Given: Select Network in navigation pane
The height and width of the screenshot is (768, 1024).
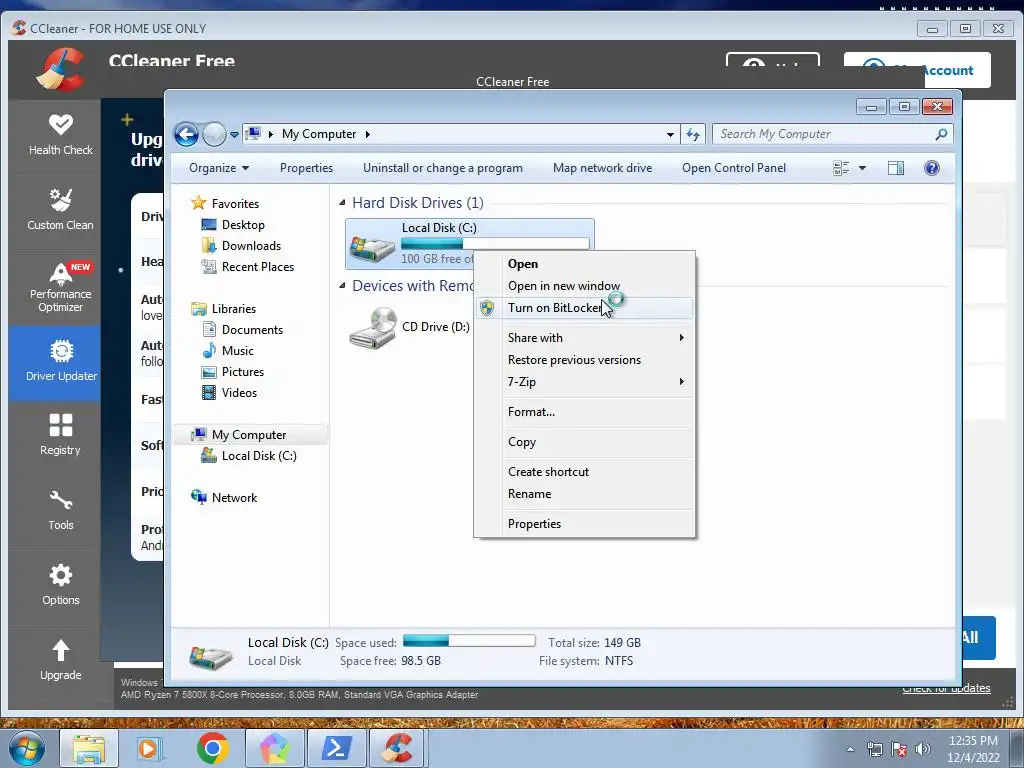Looking at the screenshot, I should pos(234,498).
